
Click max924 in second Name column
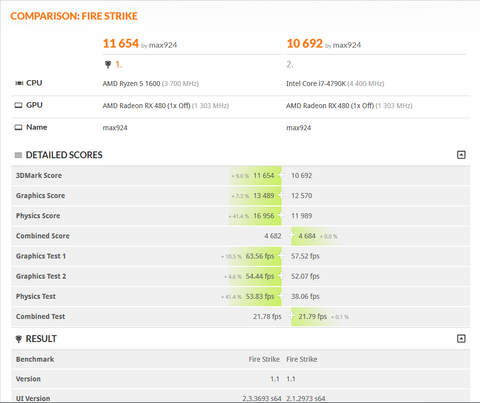click(x=299, y=128)
